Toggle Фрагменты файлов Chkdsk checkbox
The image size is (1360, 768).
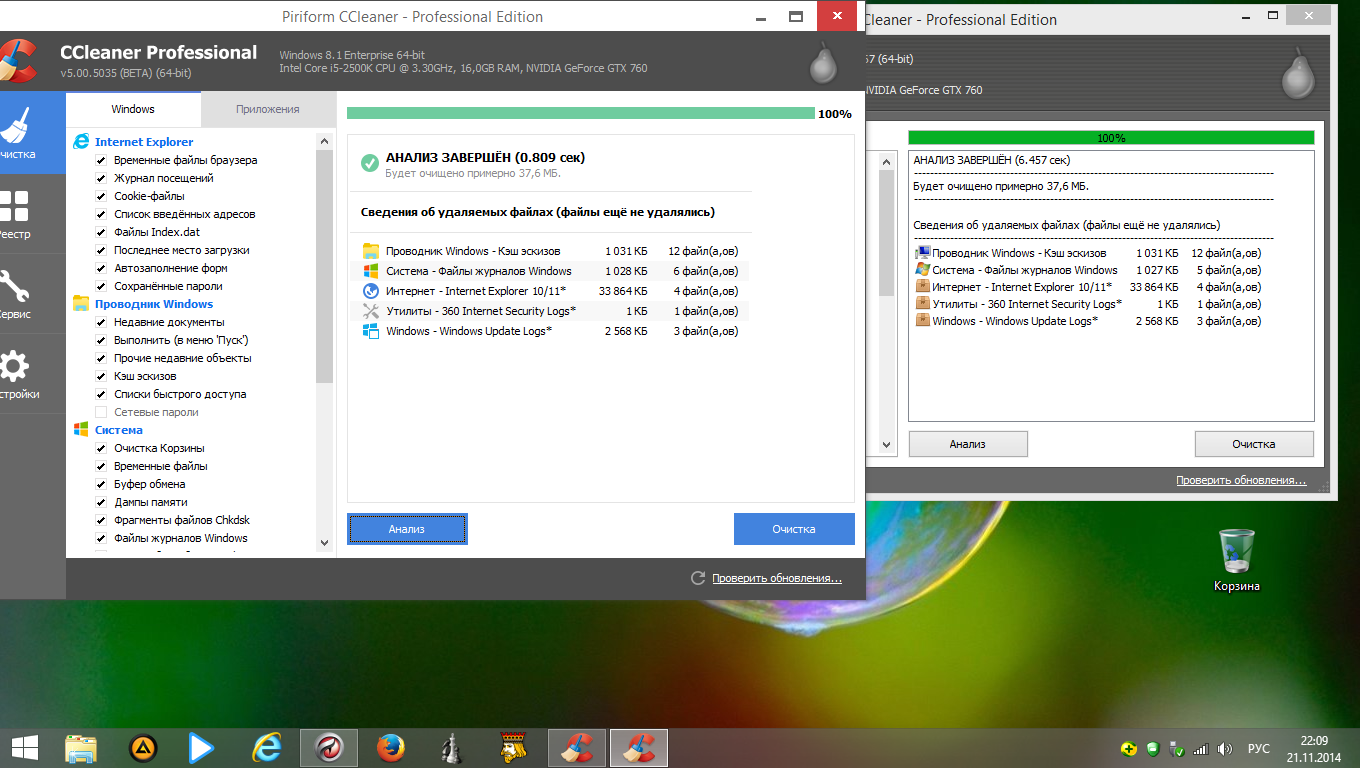[101, 520]
